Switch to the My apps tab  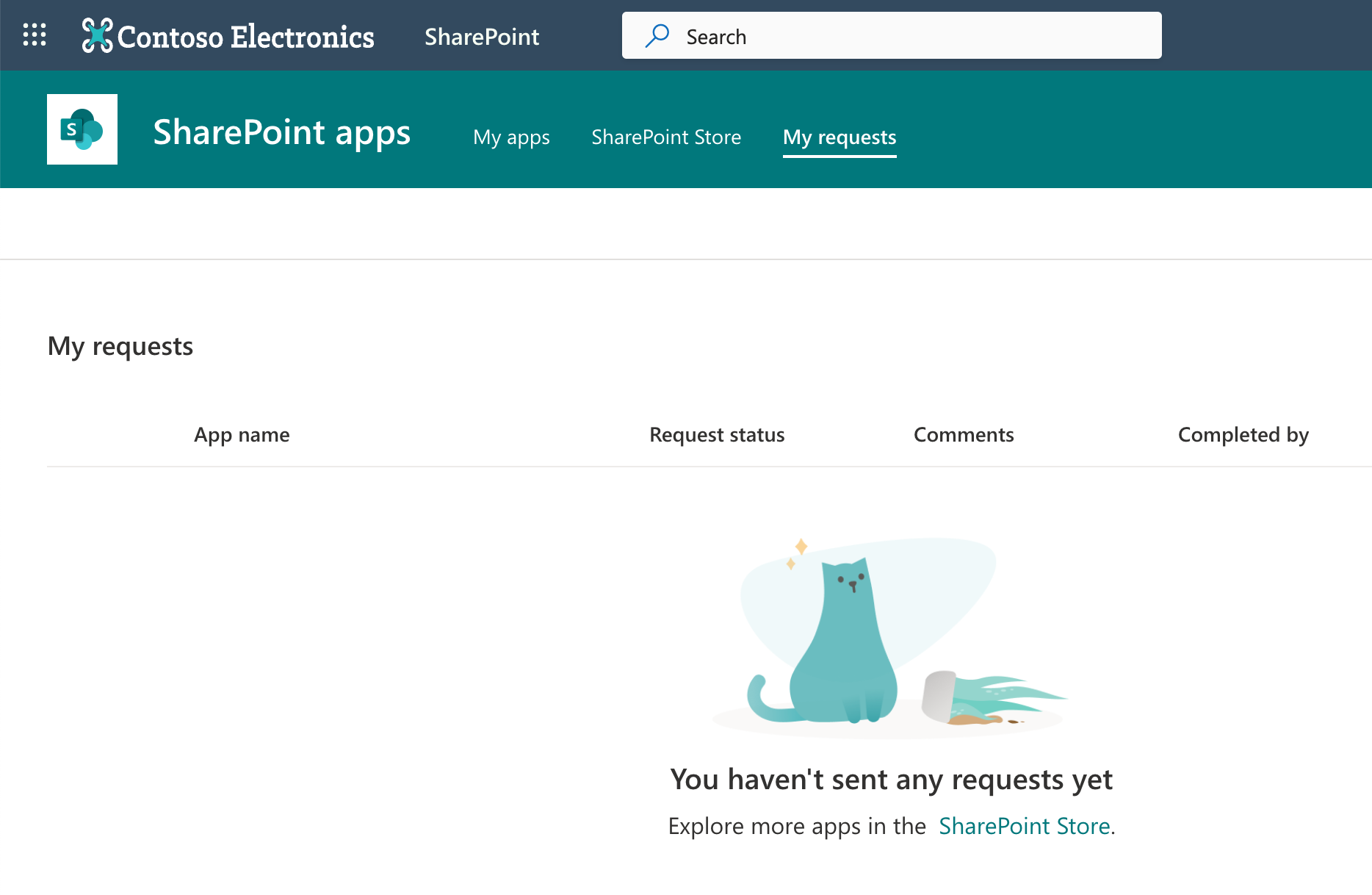[511, 137]
